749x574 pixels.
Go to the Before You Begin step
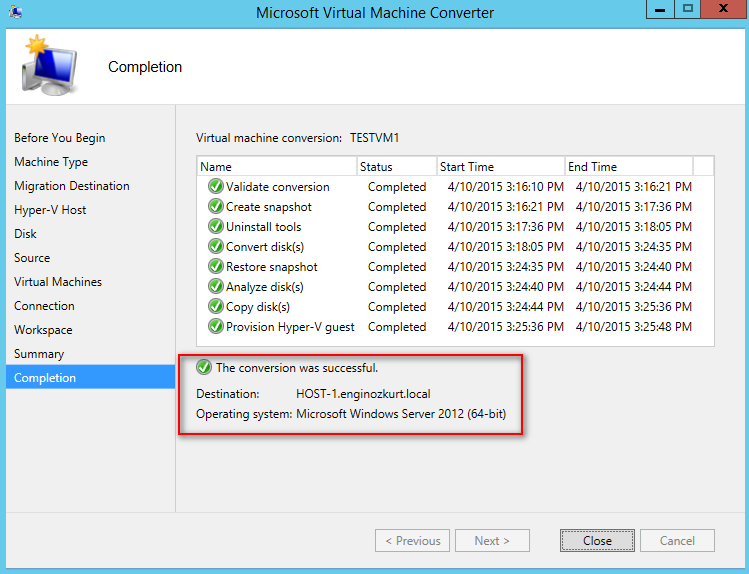point(60,138)
